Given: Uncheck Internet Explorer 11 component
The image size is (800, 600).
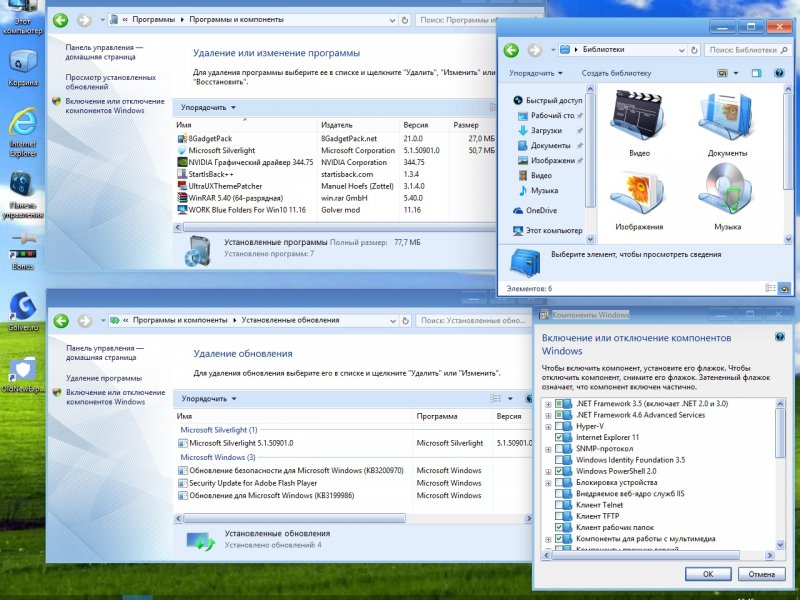Looking at the screenshot, I should tap(559, 437).
